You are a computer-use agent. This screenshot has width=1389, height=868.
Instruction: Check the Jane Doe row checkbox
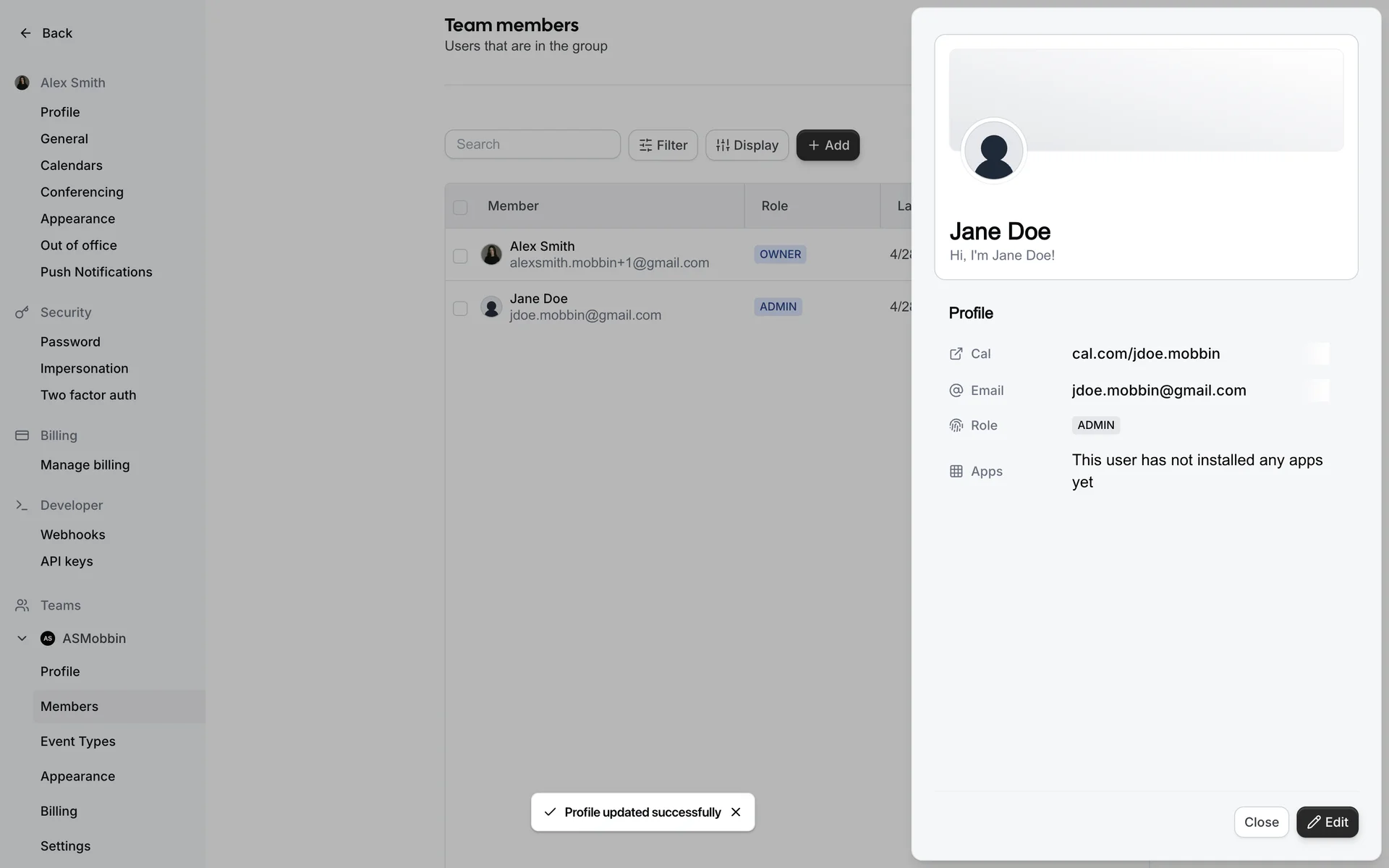point(460,308)
